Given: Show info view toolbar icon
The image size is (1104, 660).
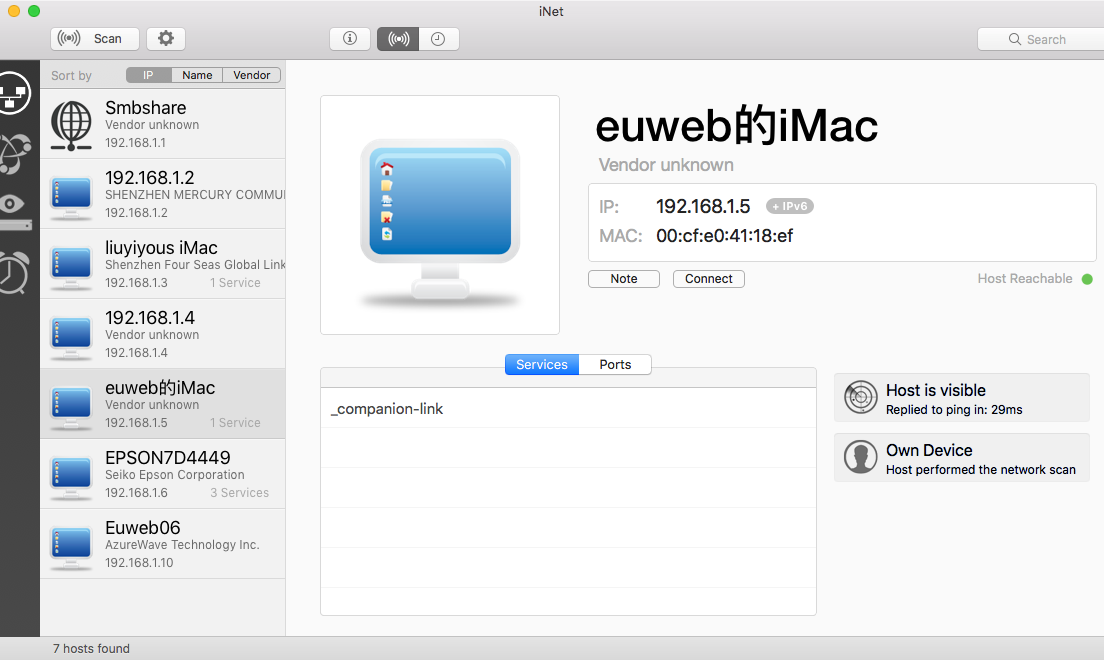Looking at the screenshot, I should [x=350, y=39].
